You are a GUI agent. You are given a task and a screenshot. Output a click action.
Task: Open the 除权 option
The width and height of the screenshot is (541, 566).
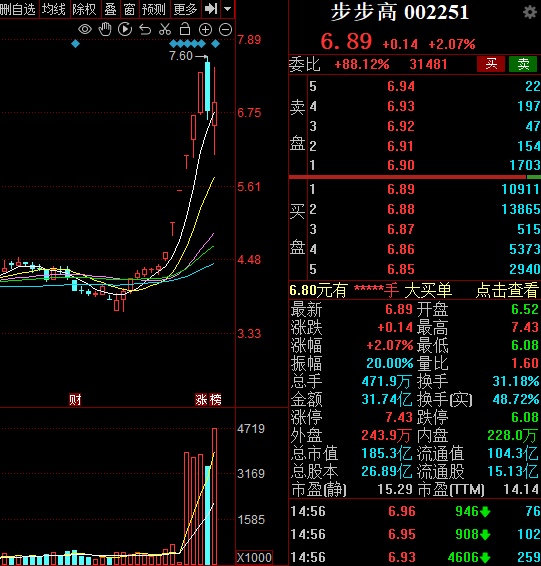pos(84,9)
